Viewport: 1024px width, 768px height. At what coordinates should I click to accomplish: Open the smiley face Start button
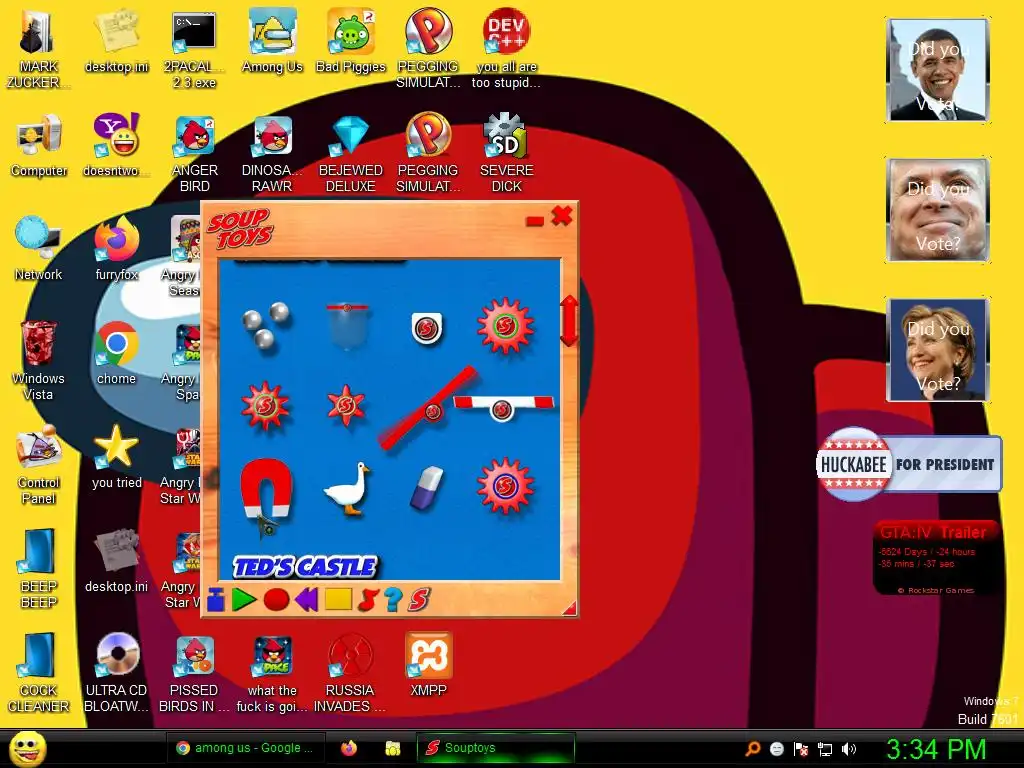coord(27,748)
